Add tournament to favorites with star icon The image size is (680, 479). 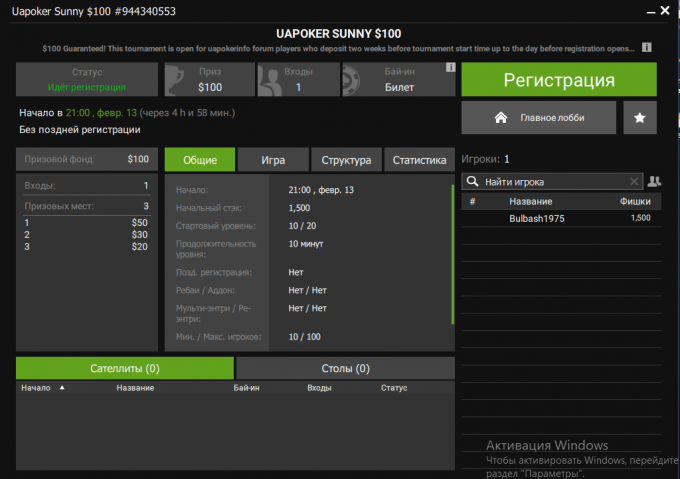pyautogui.click(x=640, y=118)
